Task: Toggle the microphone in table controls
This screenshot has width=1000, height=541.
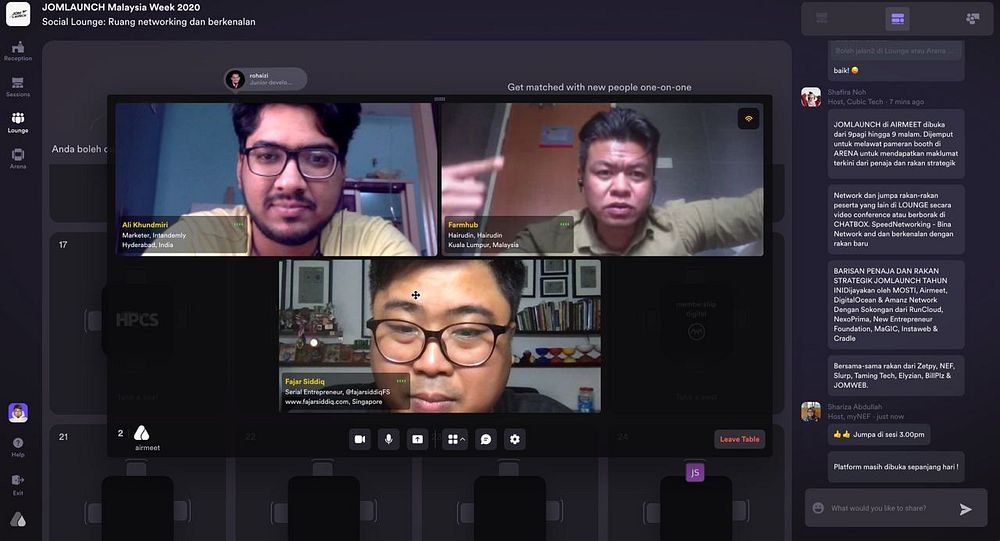Action: pyautogui.click(x=388, y=439)
